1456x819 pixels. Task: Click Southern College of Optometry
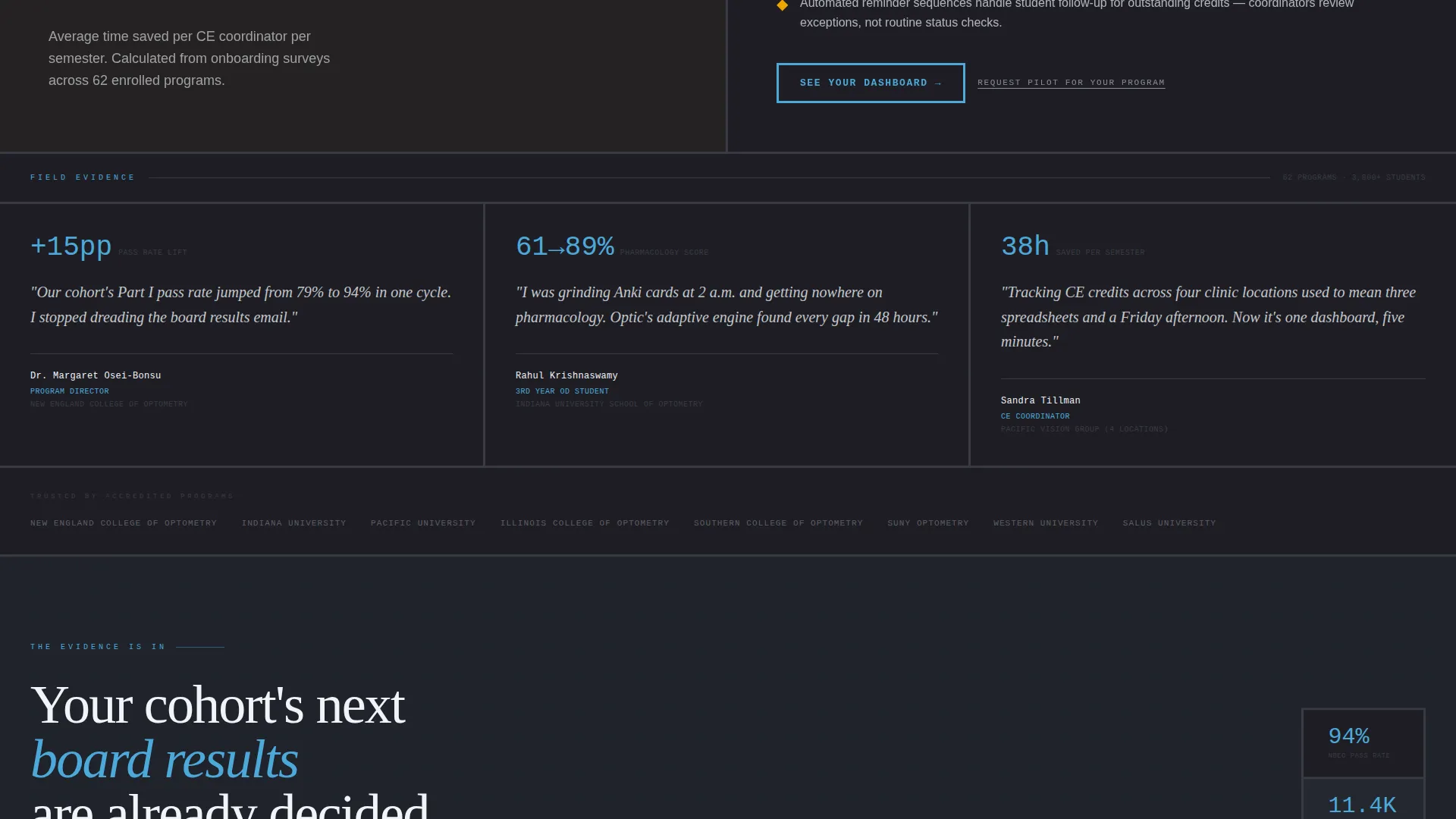[x=778, y=523]
